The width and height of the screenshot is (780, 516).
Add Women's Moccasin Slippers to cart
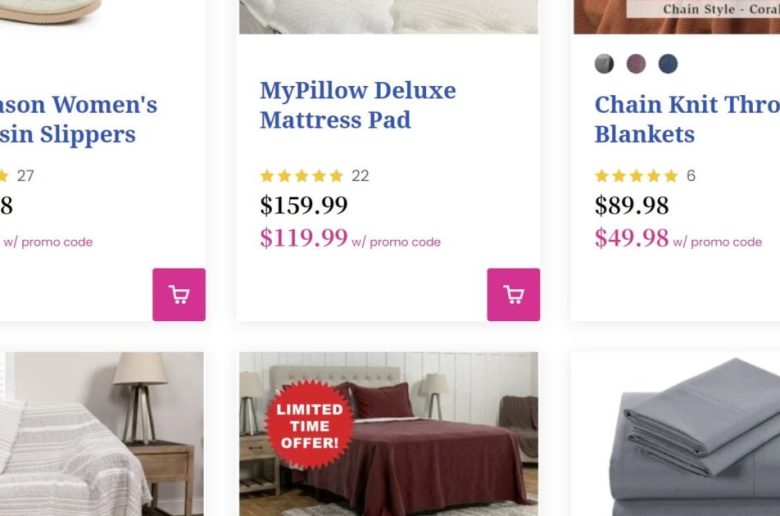[179, 294]
